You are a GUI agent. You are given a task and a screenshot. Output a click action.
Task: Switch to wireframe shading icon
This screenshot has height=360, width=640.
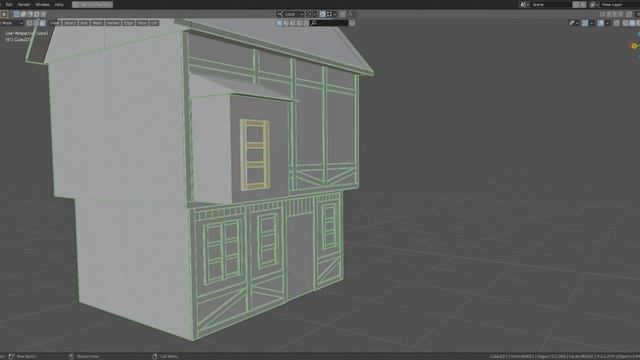tap(625, 23)
